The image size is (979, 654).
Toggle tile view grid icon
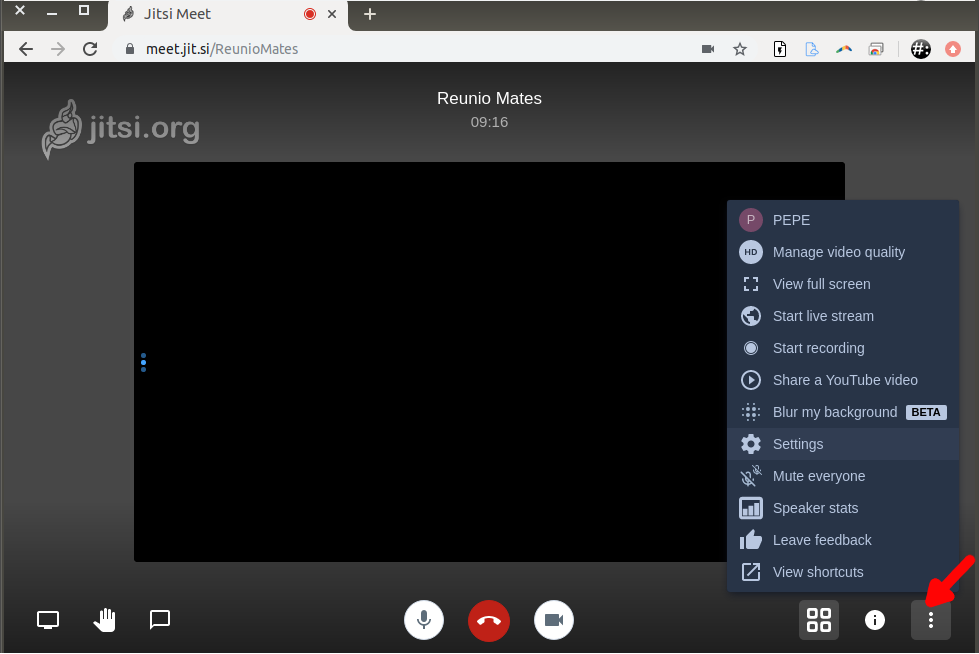click(819, 620)
